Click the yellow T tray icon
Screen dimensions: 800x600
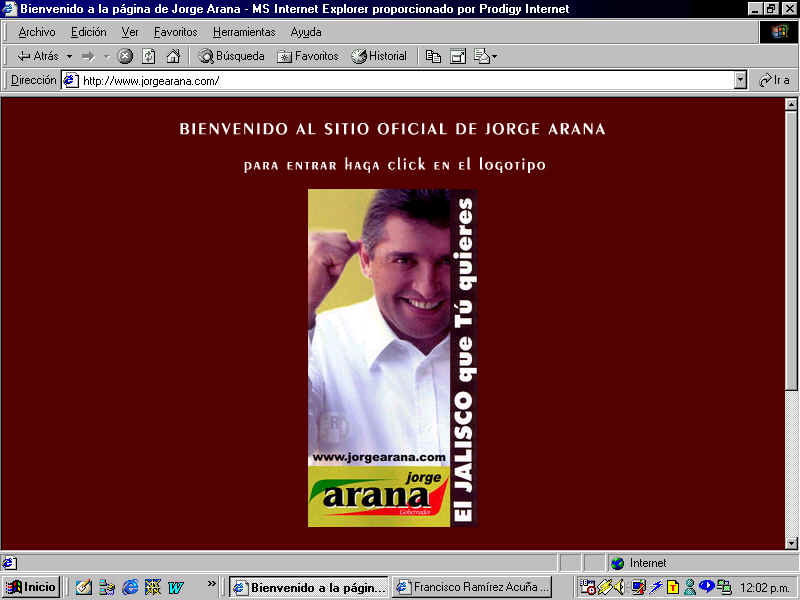click(673, 587)
